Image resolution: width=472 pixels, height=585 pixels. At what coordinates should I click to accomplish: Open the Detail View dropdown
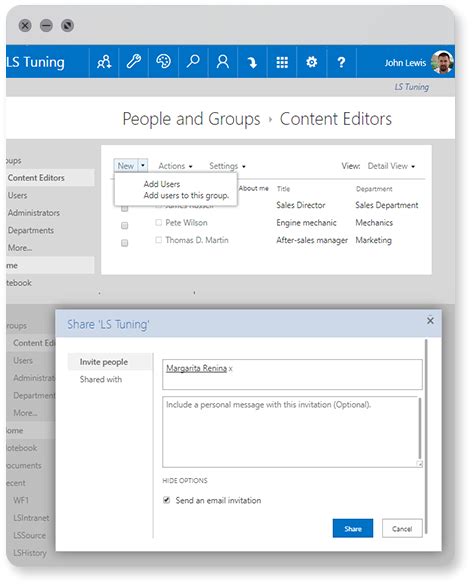(391, 166)
